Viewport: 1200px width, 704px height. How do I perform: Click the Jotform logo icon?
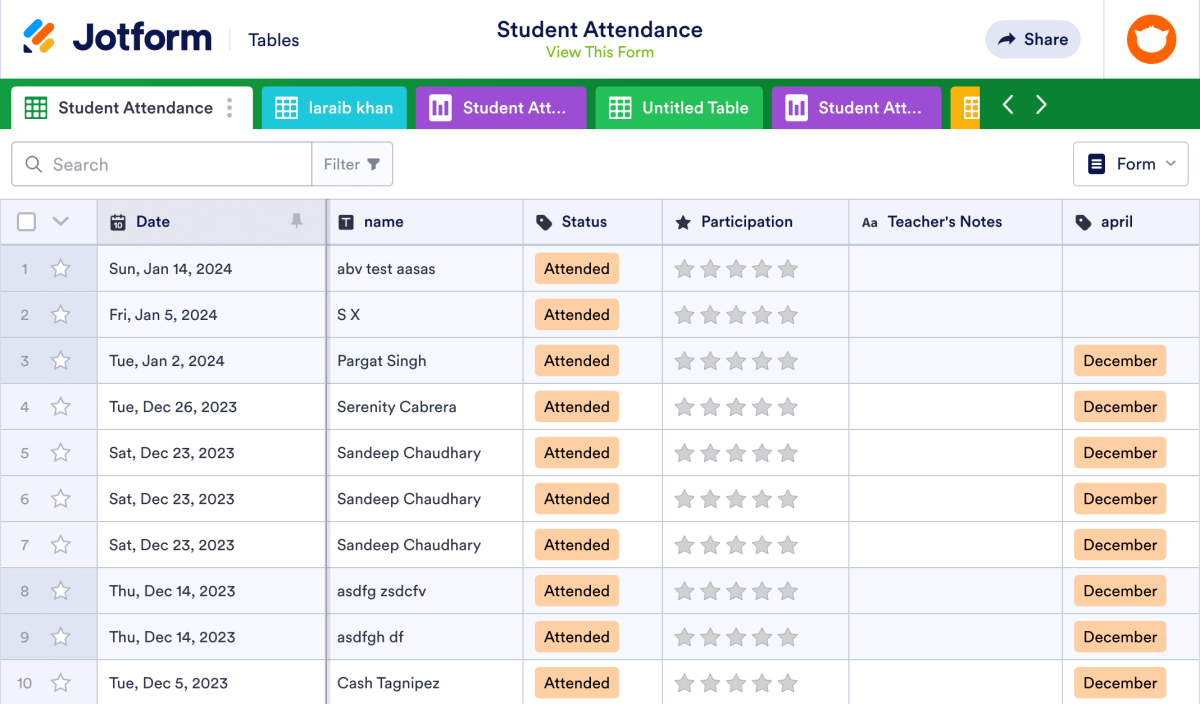click(x=42, y=37)
